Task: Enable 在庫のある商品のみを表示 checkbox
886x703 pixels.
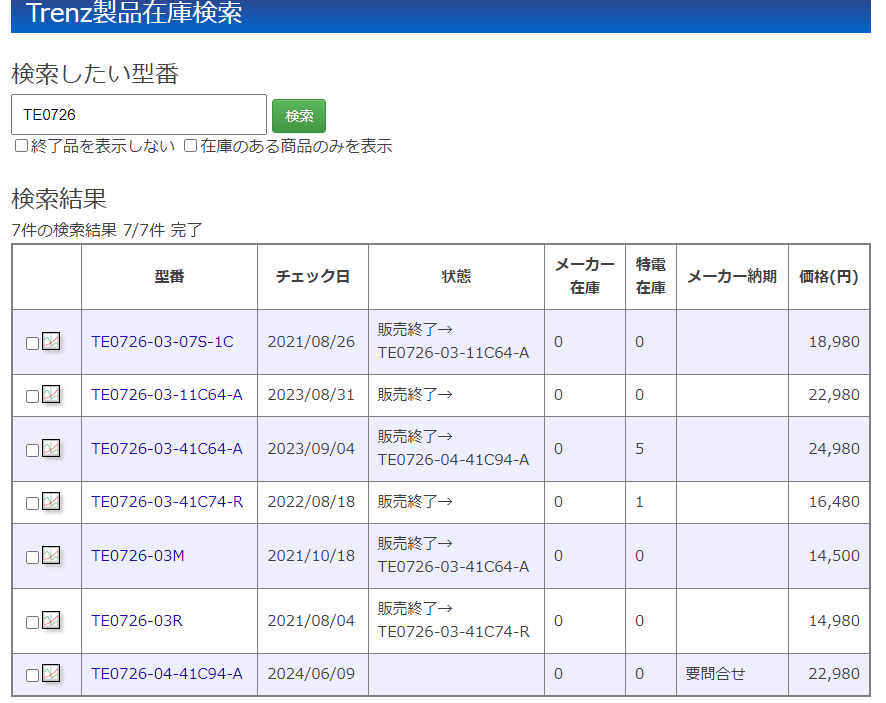Action: pos(191,146)
